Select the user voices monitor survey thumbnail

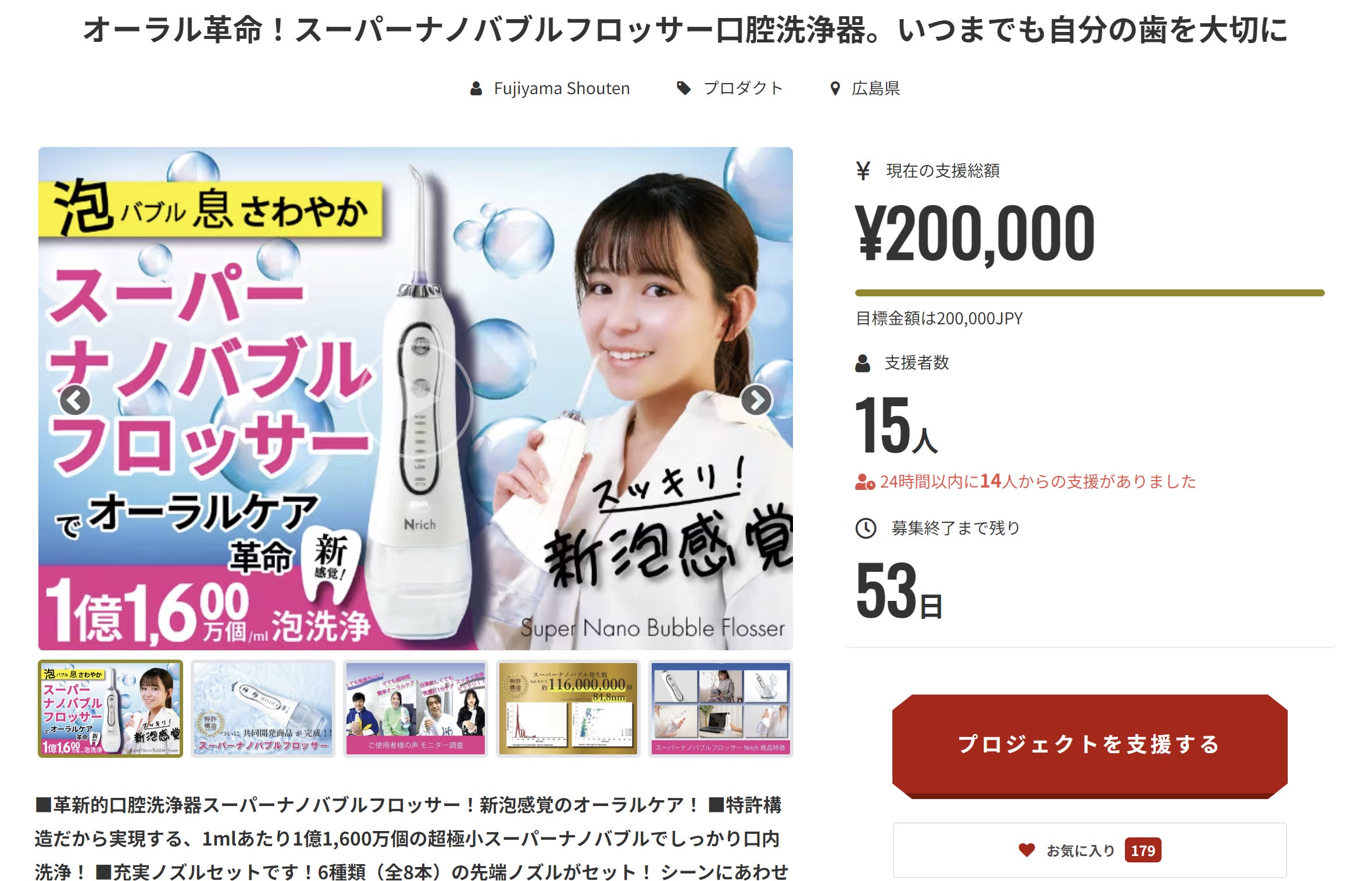point(416,708)
